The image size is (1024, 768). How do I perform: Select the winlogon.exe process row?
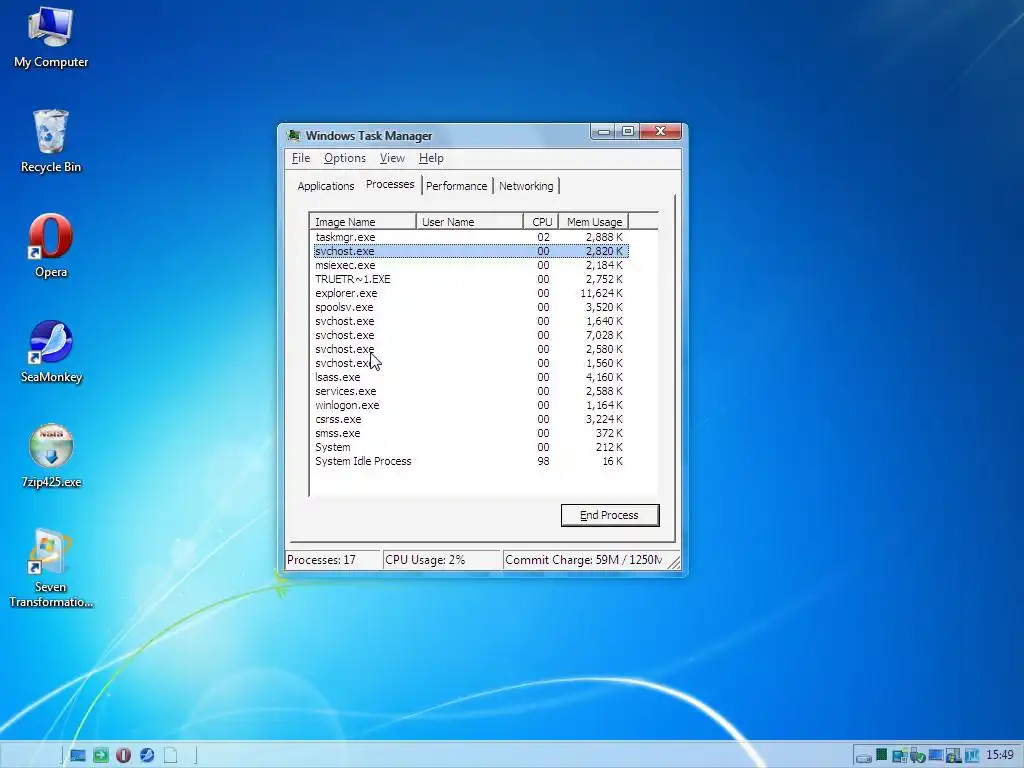coord(470,406)
